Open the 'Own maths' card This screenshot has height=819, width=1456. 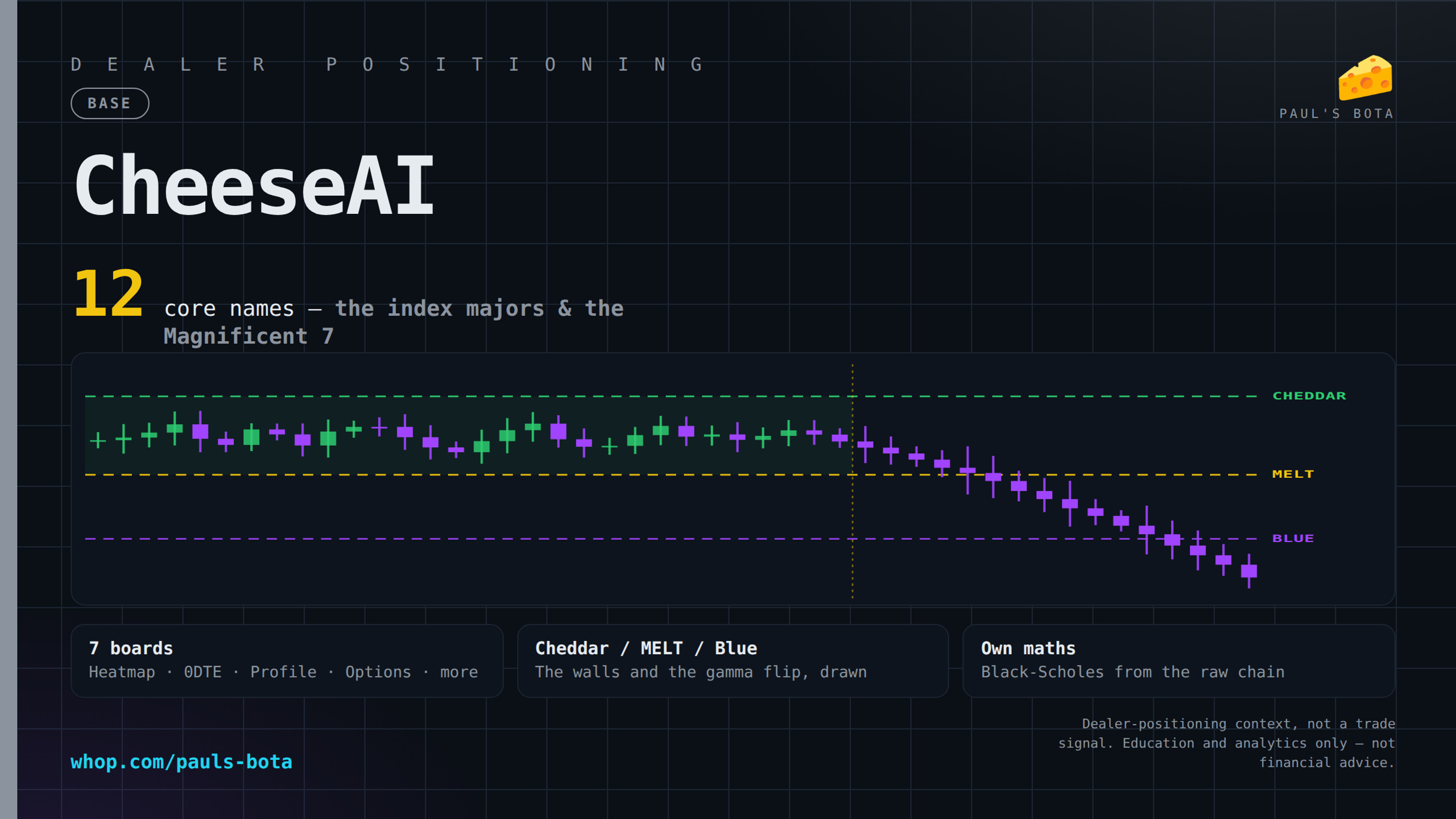pyautogui.click(x=1178, y=661)
